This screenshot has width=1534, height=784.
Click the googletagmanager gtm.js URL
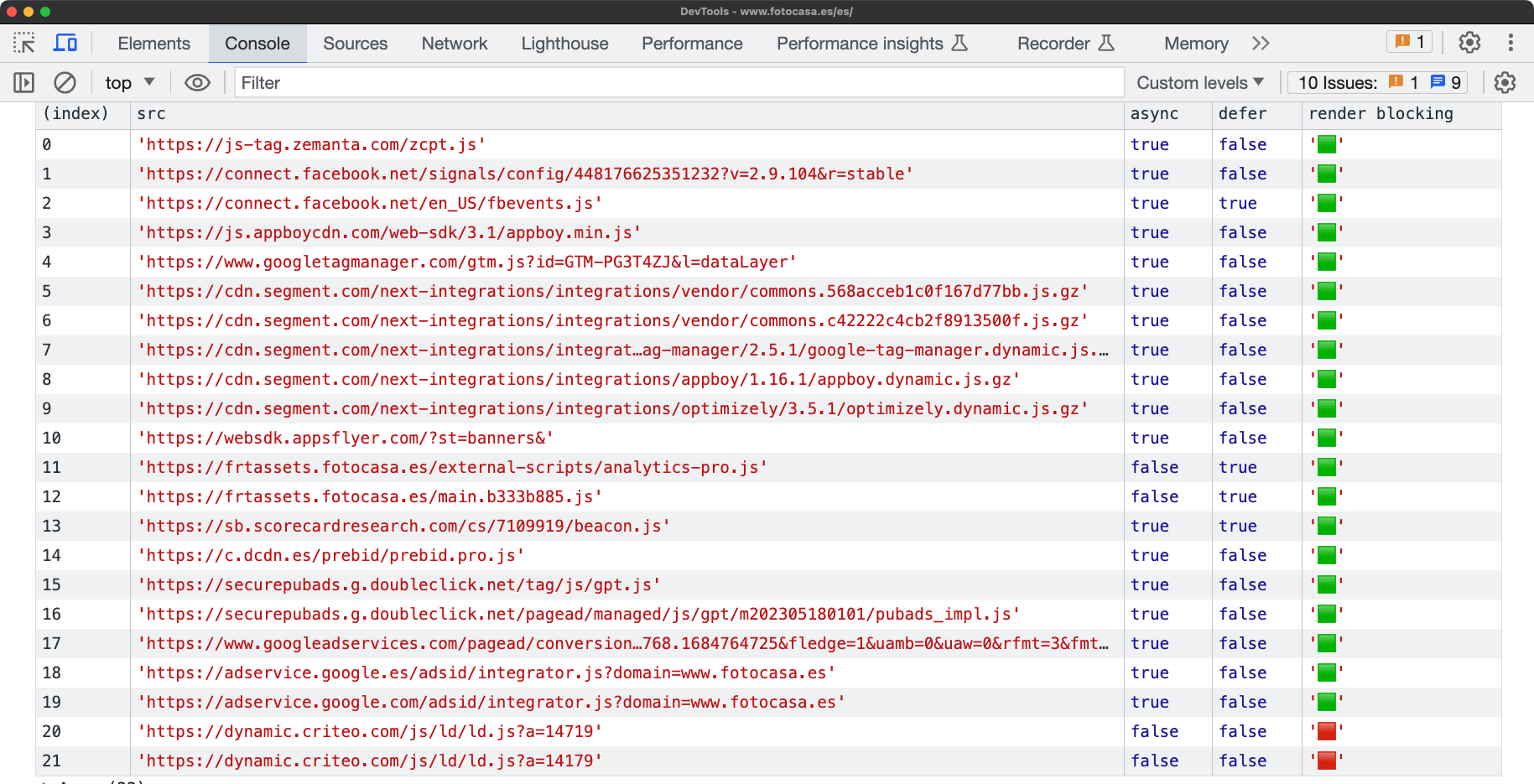tap(466, 262)
